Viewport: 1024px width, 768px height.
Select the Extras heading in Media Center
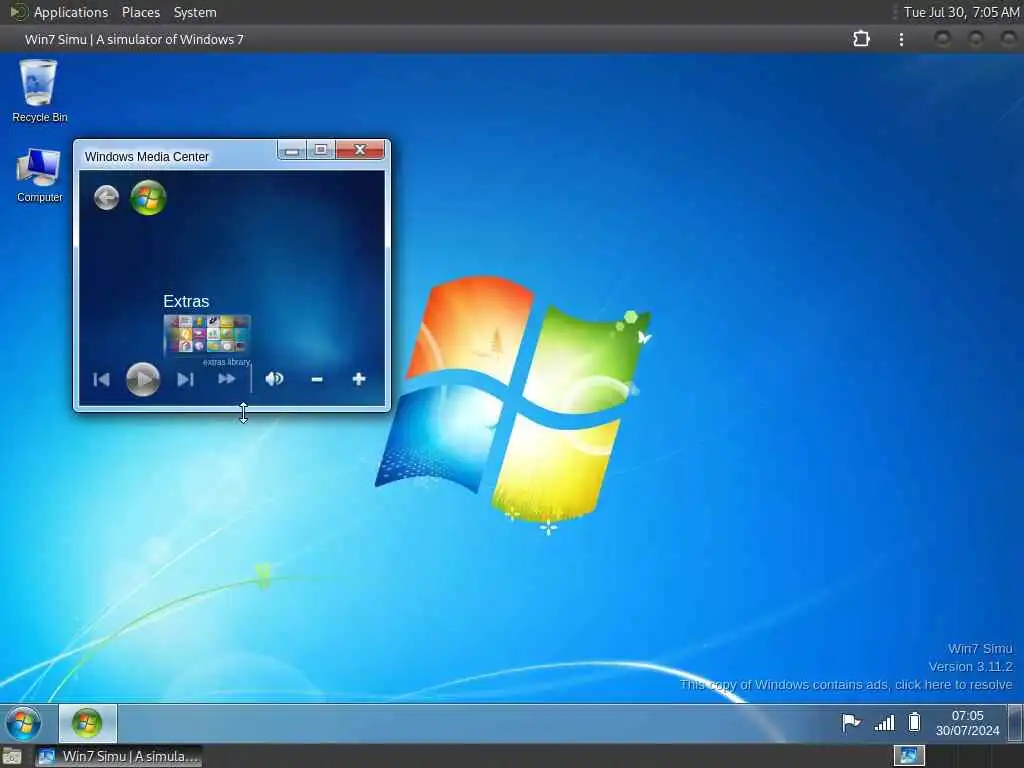point(186,301)
